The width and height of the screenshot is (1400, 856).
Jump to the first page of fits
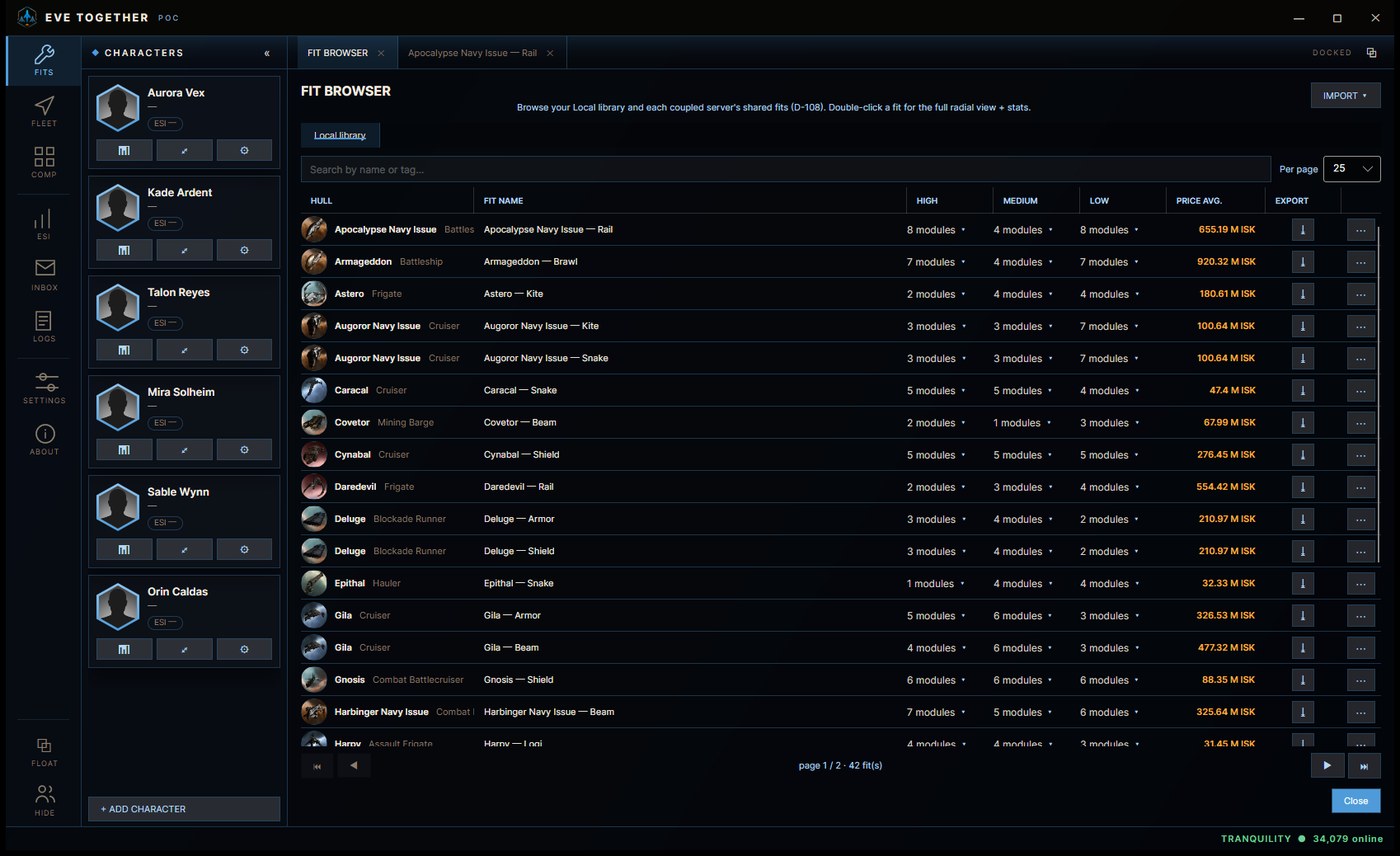point(317,766)
